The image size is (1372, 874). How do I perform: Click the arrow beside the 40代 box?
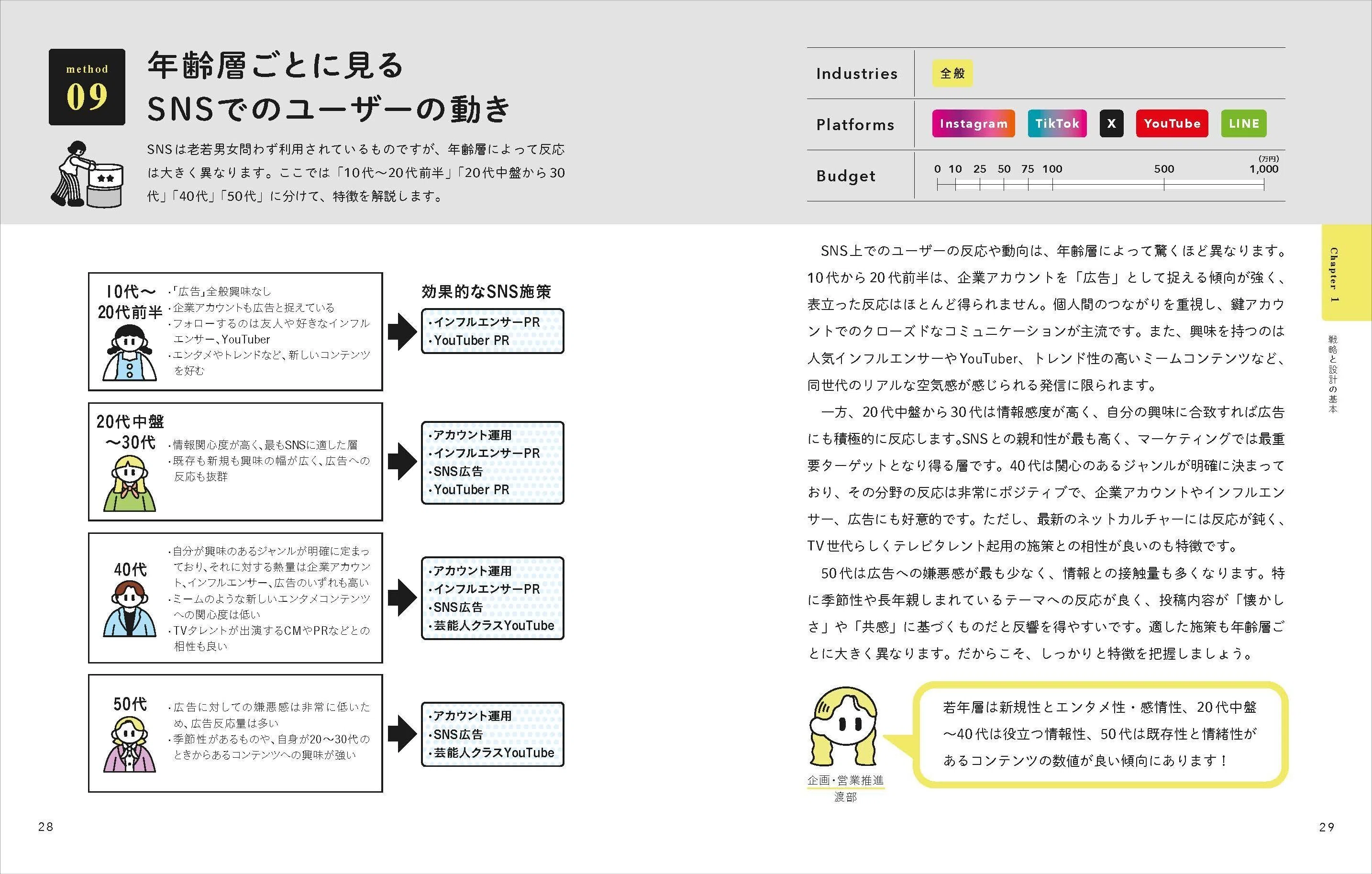[x=402, y=597]
